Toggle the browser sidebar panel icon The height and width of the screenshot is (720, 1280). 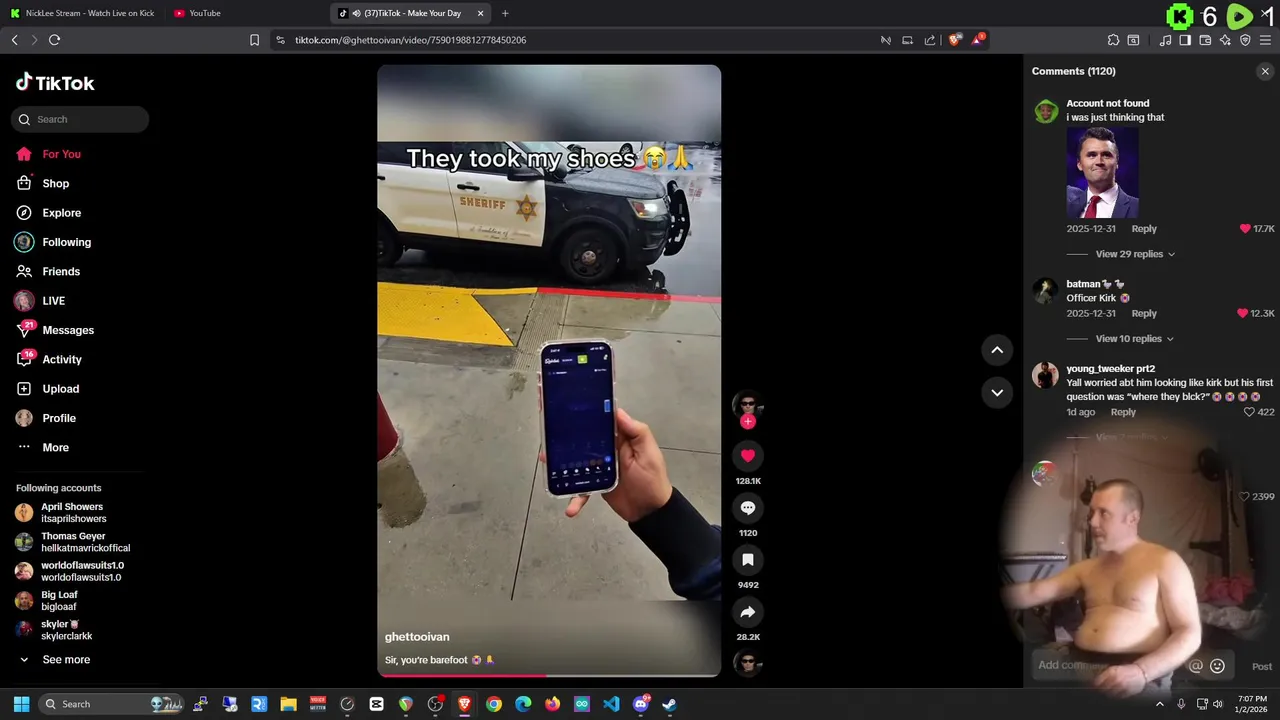click(x=1185, y=40)
